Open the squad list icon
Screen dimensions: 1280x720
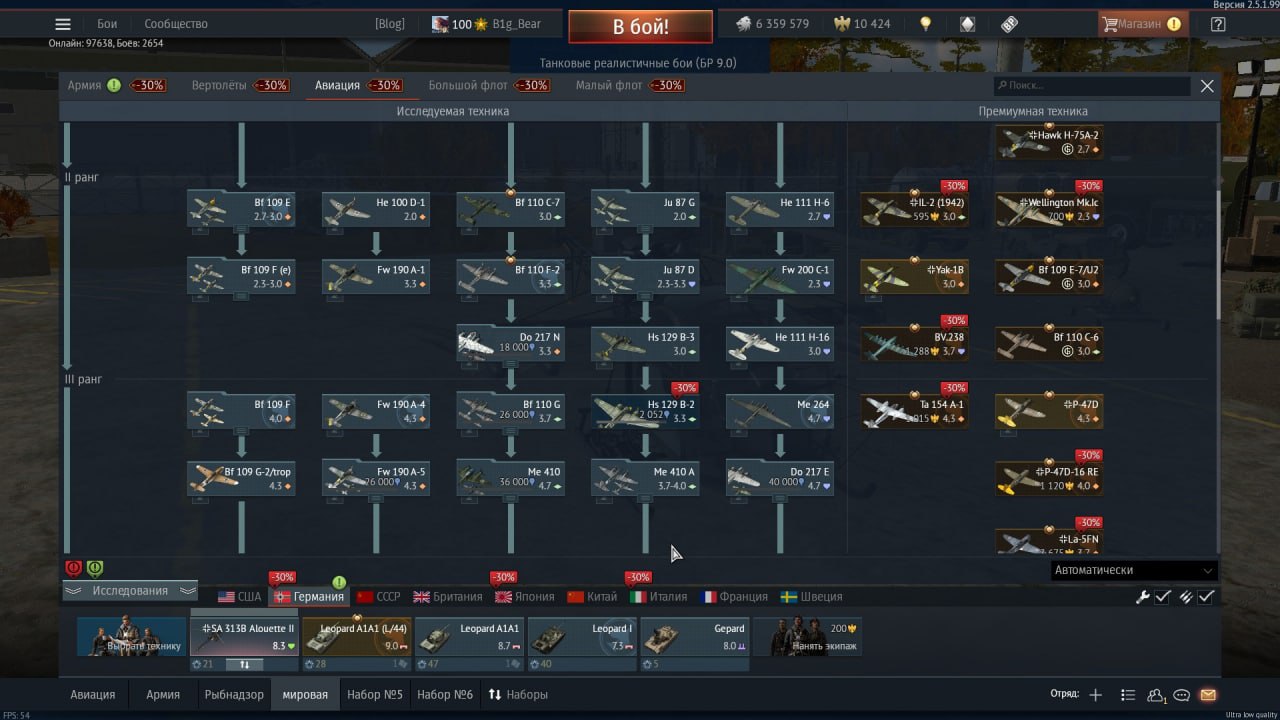(x=1128, y=695)
